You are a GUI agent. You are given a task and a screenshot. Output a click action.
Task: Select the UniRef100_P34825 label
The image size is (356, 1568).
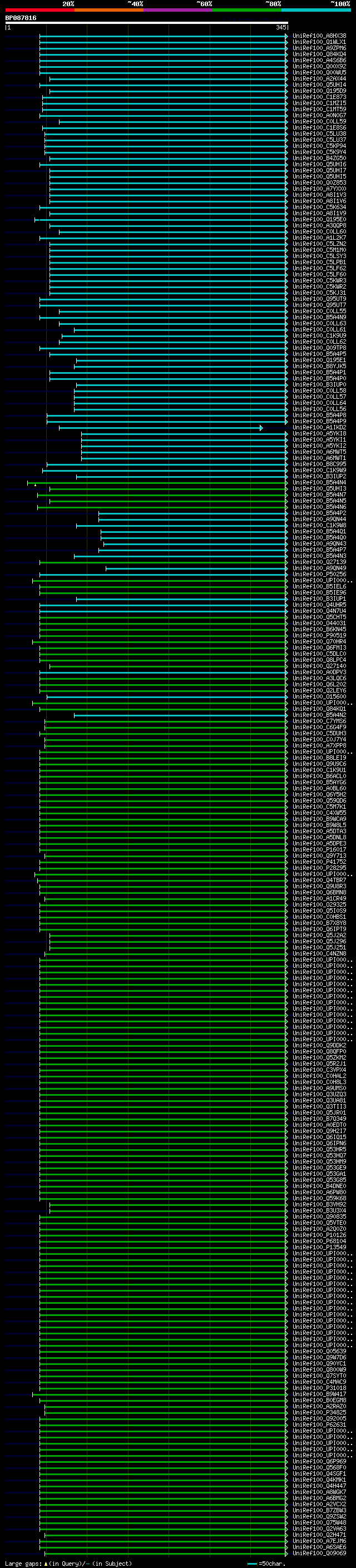click(319, 1412)
